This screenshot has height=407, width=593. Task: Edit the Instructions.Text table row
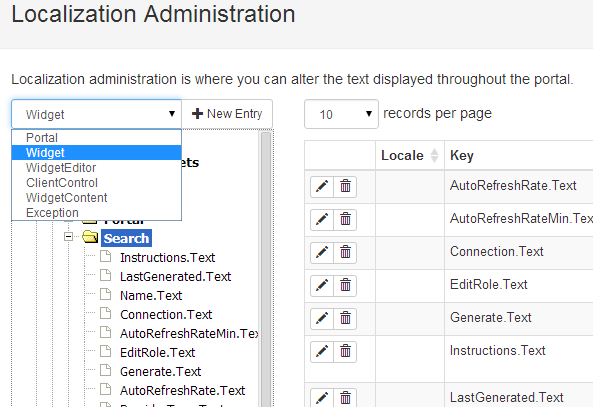[x=322, y=352]
